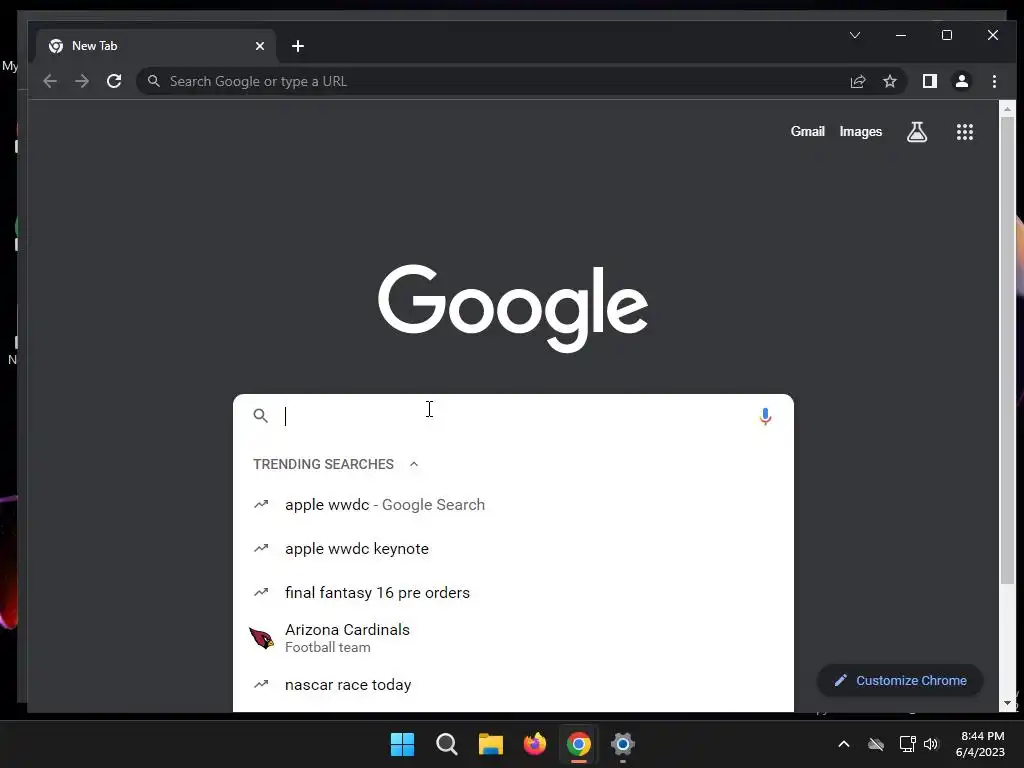Click the Google logo
Image resolution: width=1024 pixels, height=768 pixels.
coord(513,308)
